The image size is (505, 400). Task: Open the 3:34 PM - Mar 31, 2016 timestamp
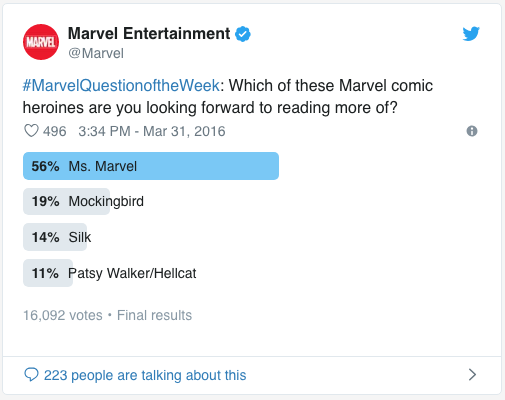click(x=152, y=131)
